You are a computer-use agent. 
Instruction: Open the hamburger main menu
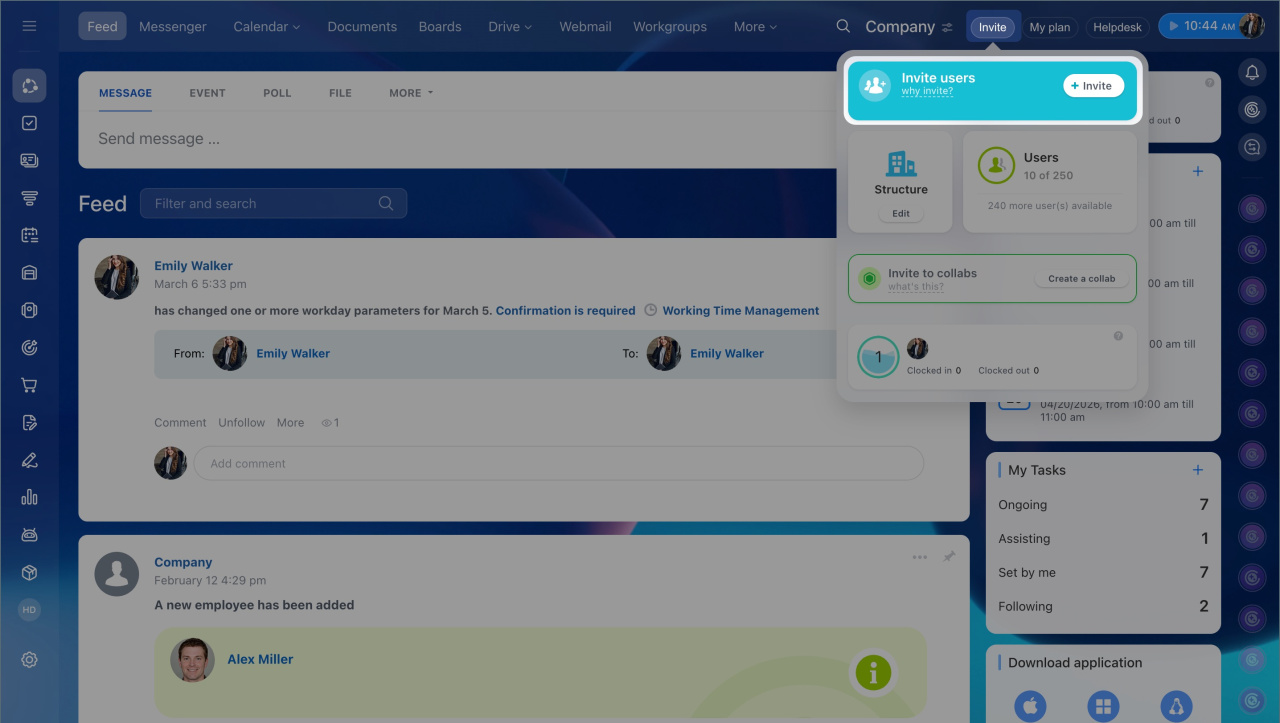[x=29, y=26]
